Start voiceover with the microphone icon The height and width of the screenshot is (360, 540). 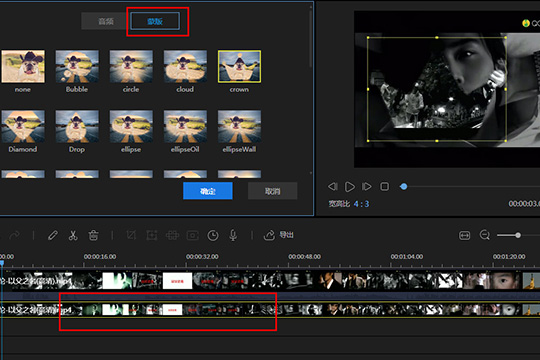(x=233, y=235)
